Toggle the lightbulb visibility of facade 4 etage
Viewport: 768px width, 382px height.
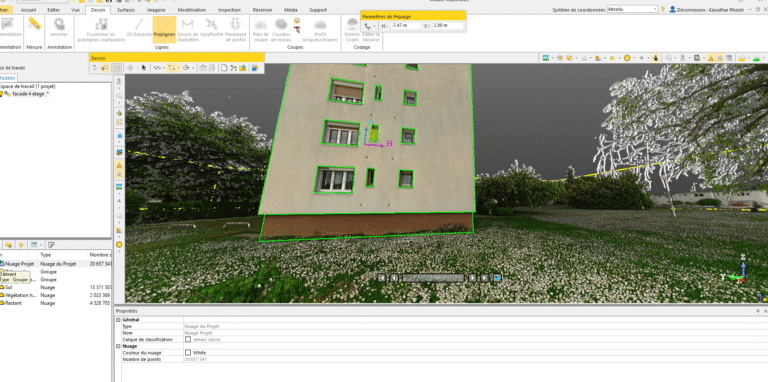tap(1, 94)
